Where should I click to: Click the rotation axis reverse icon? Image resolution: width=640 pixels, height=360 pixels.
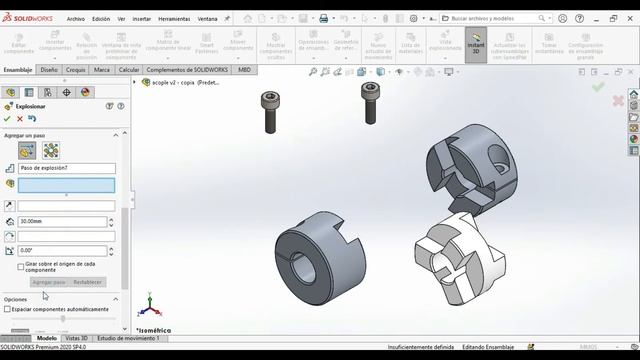pyautogui.click(x=9, y=236)
